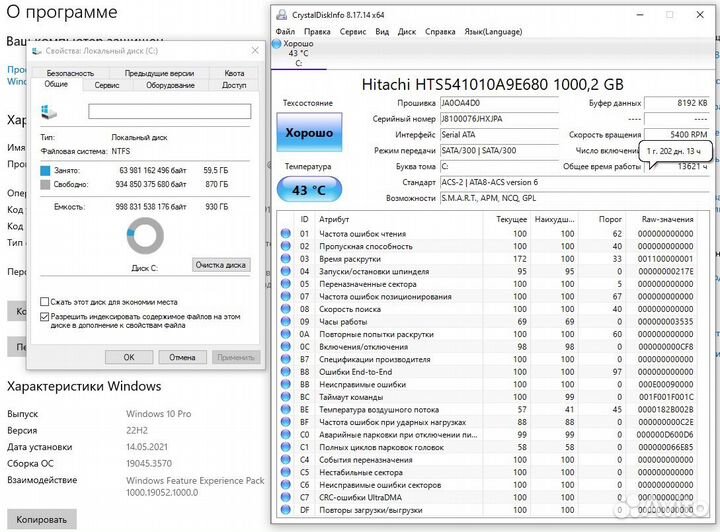The image size is (720, 532).
Task: Click status orb for C0 Аварийные парковки
Action: click(286, 434)
